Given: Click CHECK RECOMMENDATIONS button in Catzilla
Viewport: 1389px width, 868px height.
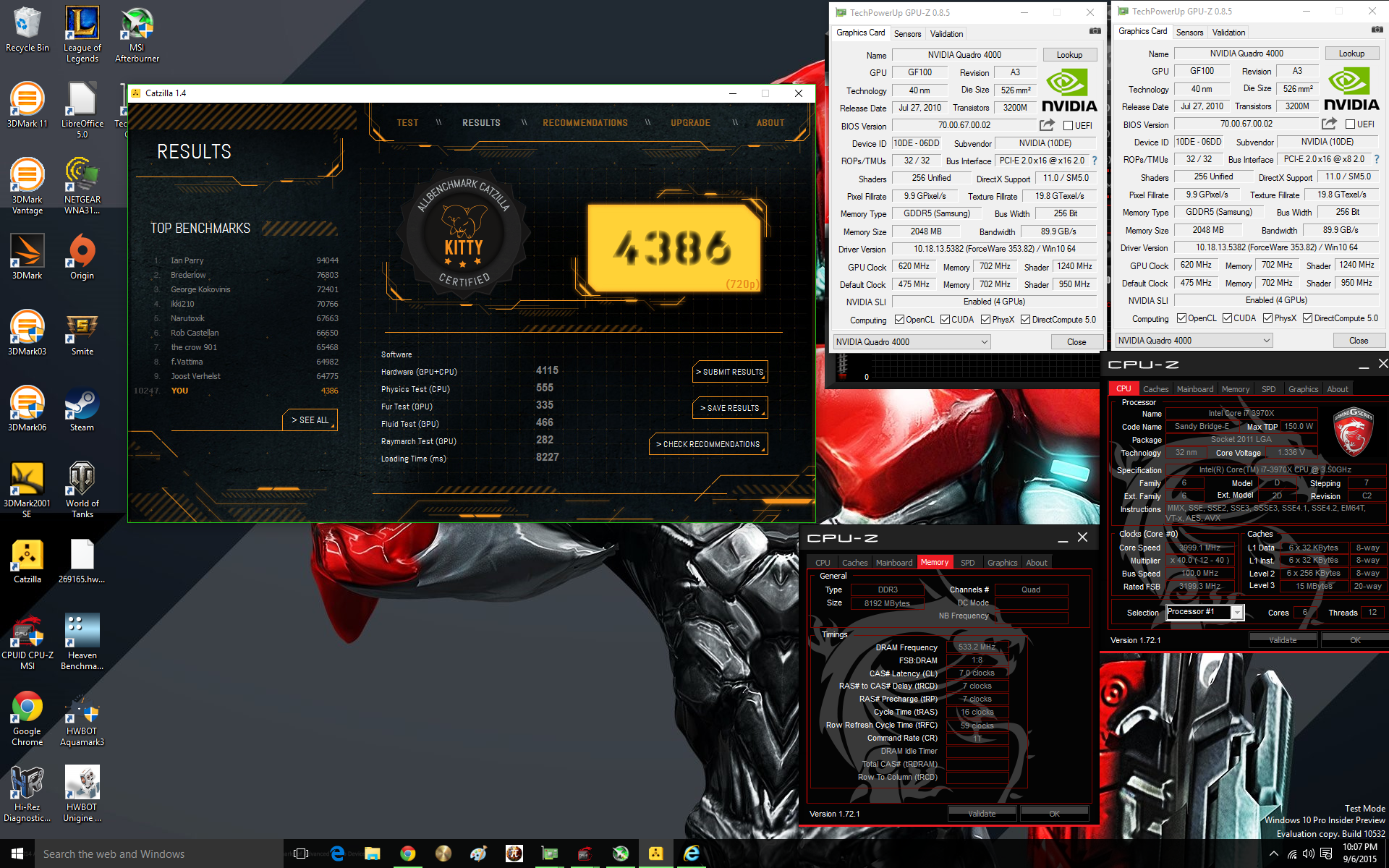Looking at the screenshot, I should (x=708, y=444).
